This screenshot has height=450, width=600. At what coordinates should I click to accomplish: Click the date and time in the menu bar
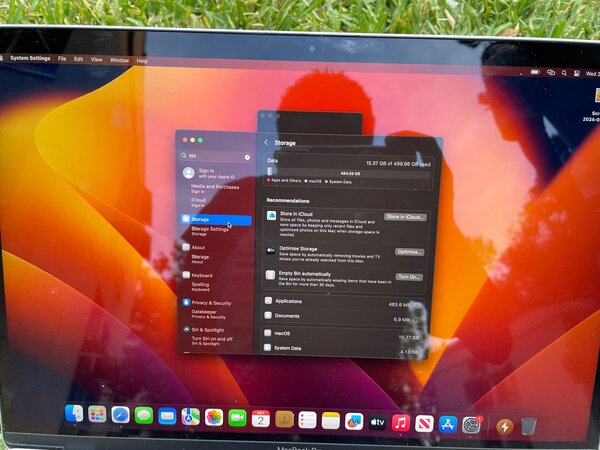pyautogui.click(x=592, y=73)
